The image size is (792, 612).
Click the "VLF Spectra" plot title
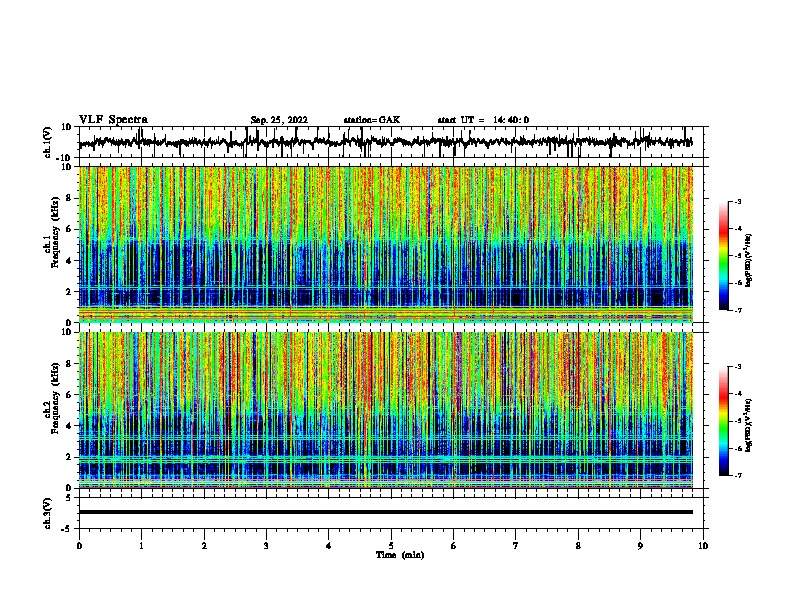point(113,120)
